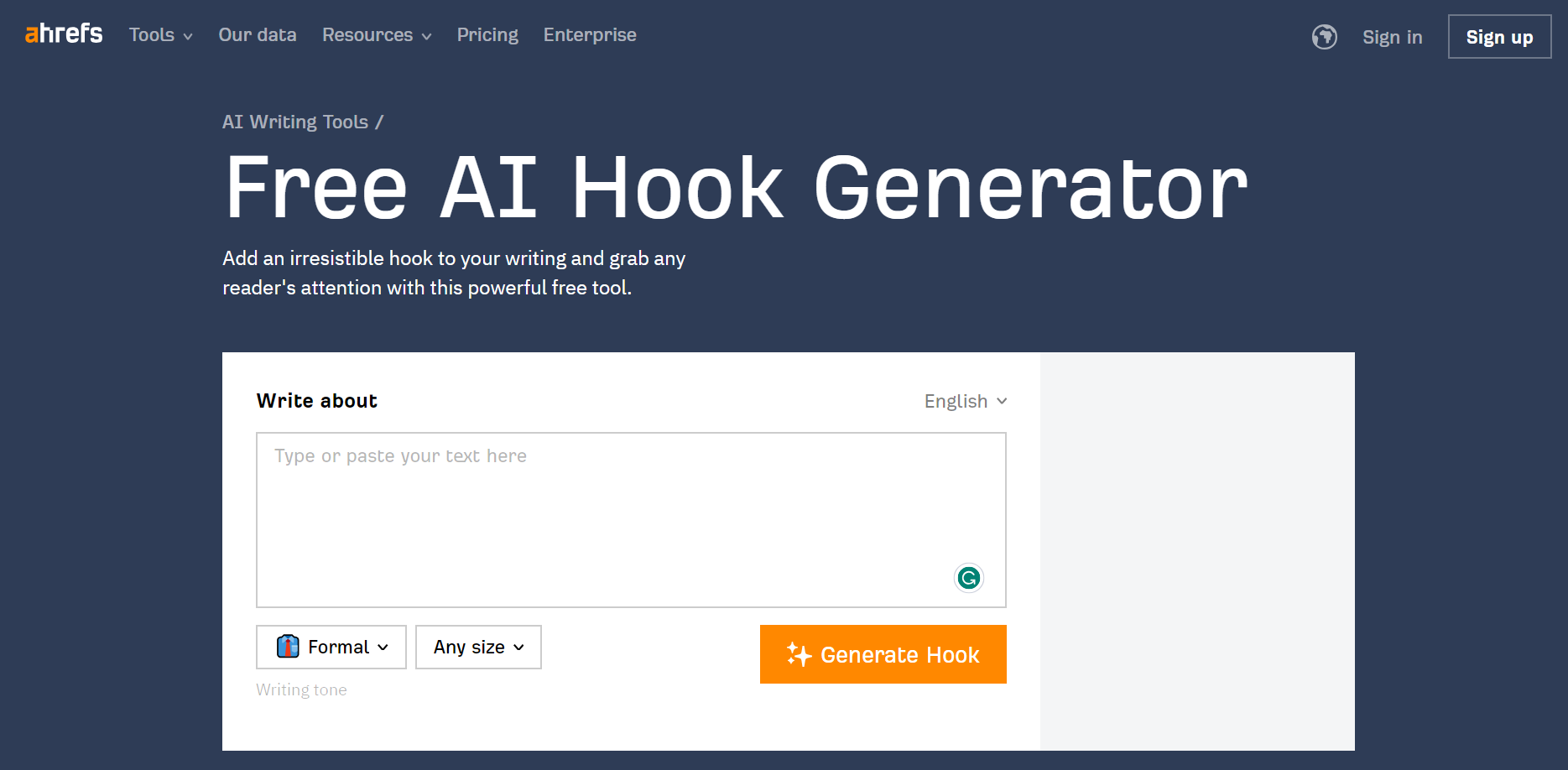Open the Pricing page
Image resolution: width=1568 pixels, height=770 pixels.
pos(487,35)
